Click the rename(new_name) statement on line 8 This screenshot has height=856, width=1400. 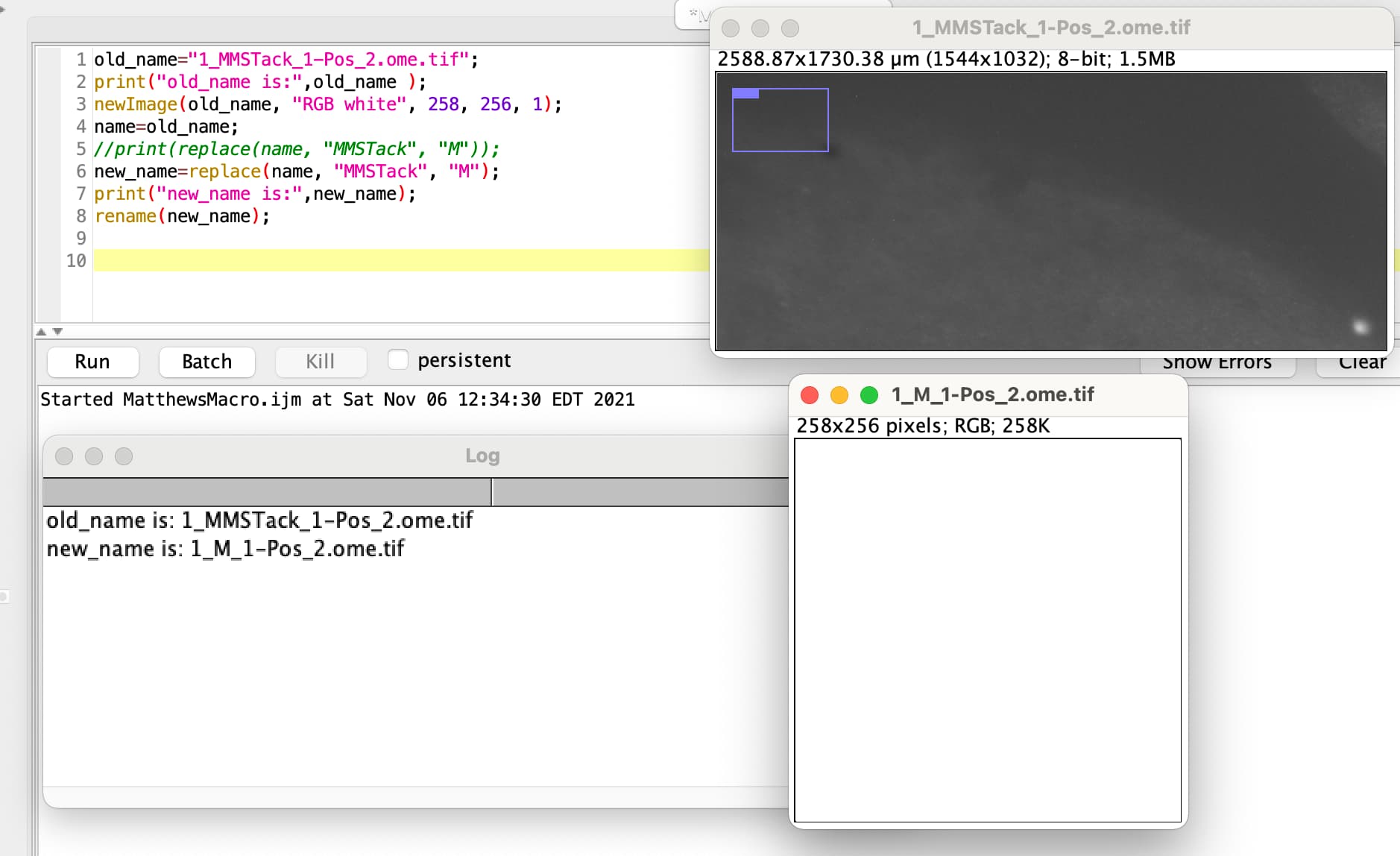coord(180,216)
